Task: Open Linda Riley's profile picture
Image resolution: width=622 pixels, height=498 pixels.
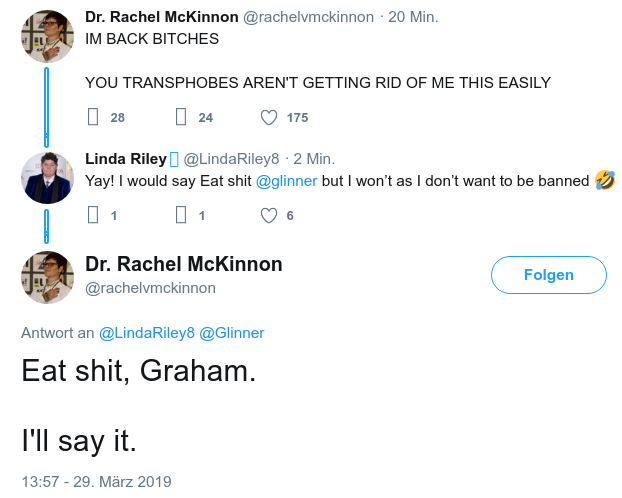Action: pyautogui.click(x=47, y=177)
